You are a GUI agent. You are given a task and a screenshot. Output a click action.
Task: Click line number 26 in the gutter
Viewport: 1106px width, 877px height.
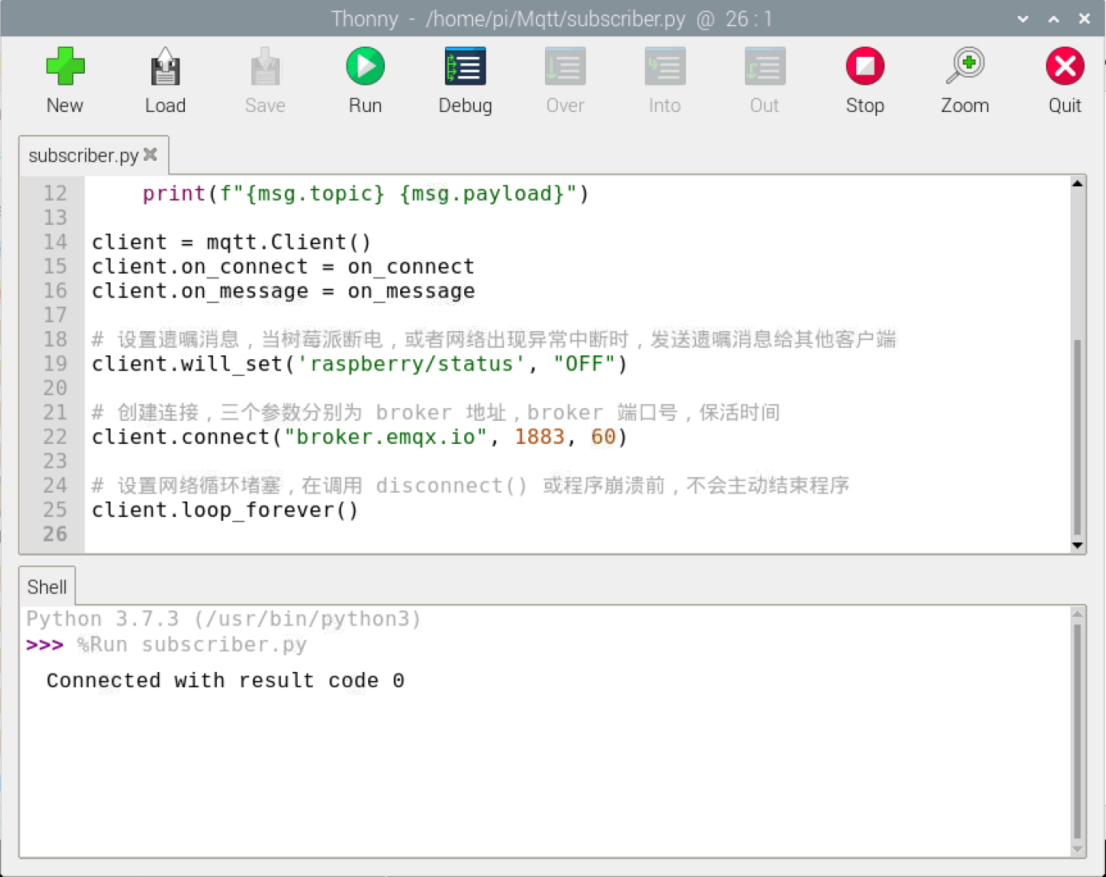pos(55,534)
